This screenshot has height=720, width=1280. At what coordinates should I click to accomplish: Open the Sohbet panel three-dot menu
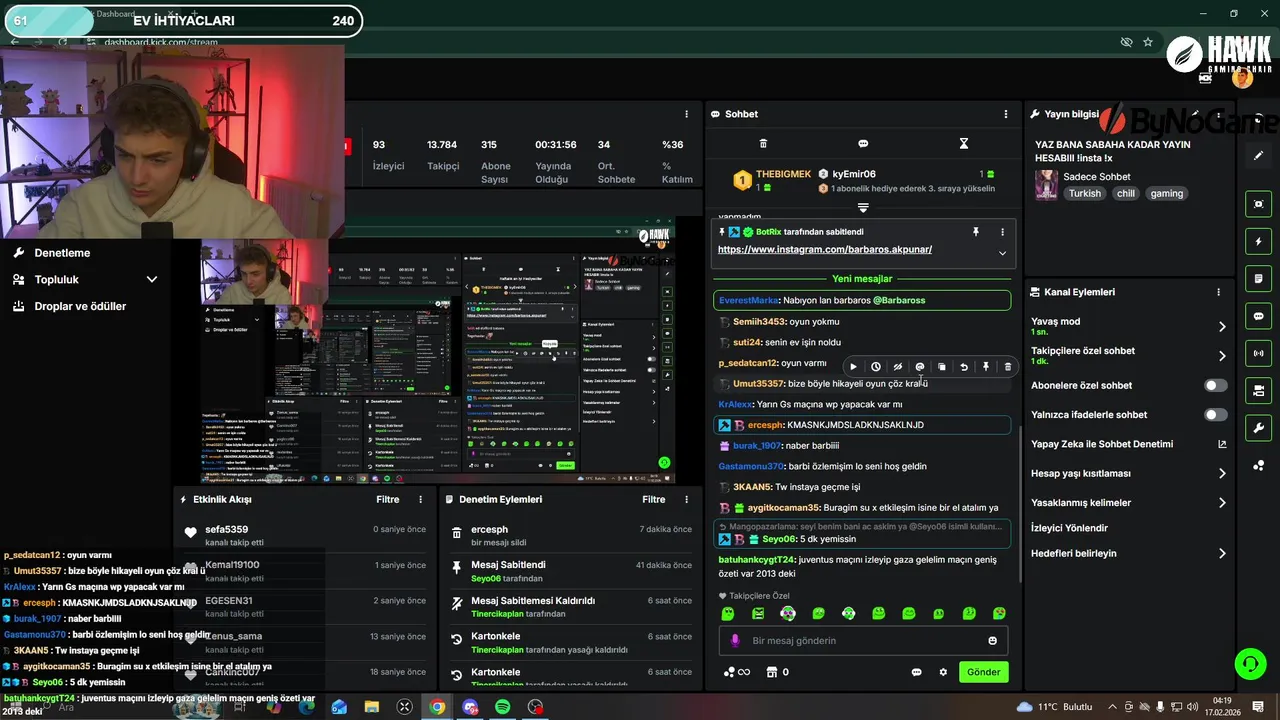[1005, 114]
